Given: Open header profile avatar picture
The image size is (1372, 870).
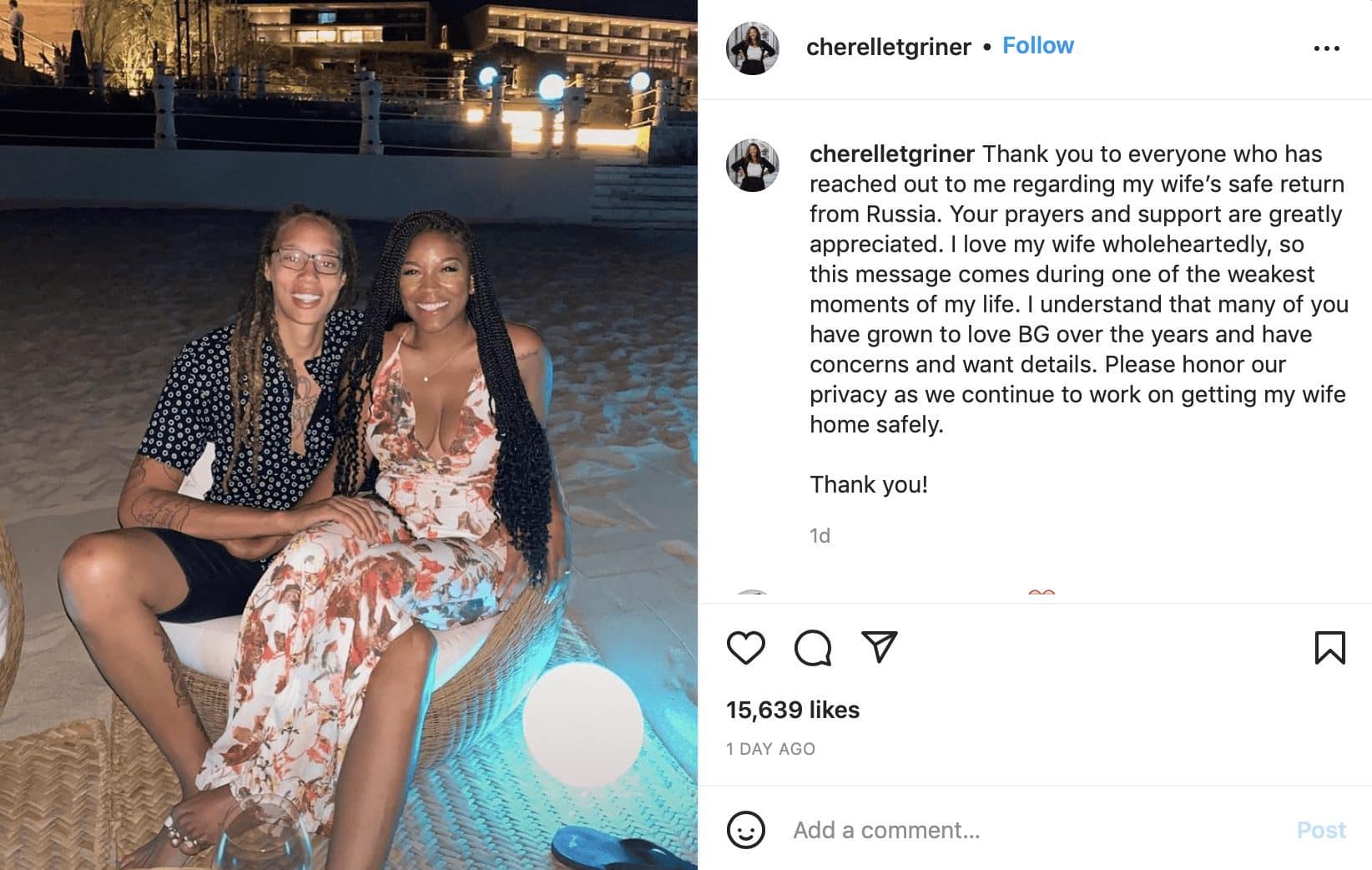Looking at the screenshot, I should coord(753,48).
